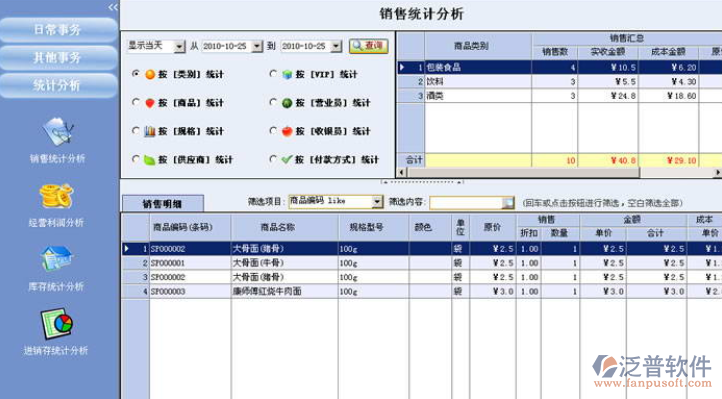This screenshot has height=399, width=722.
Task: Open the 其他事务 menu section
Action: pyautogui.click(x=58, y=58)
